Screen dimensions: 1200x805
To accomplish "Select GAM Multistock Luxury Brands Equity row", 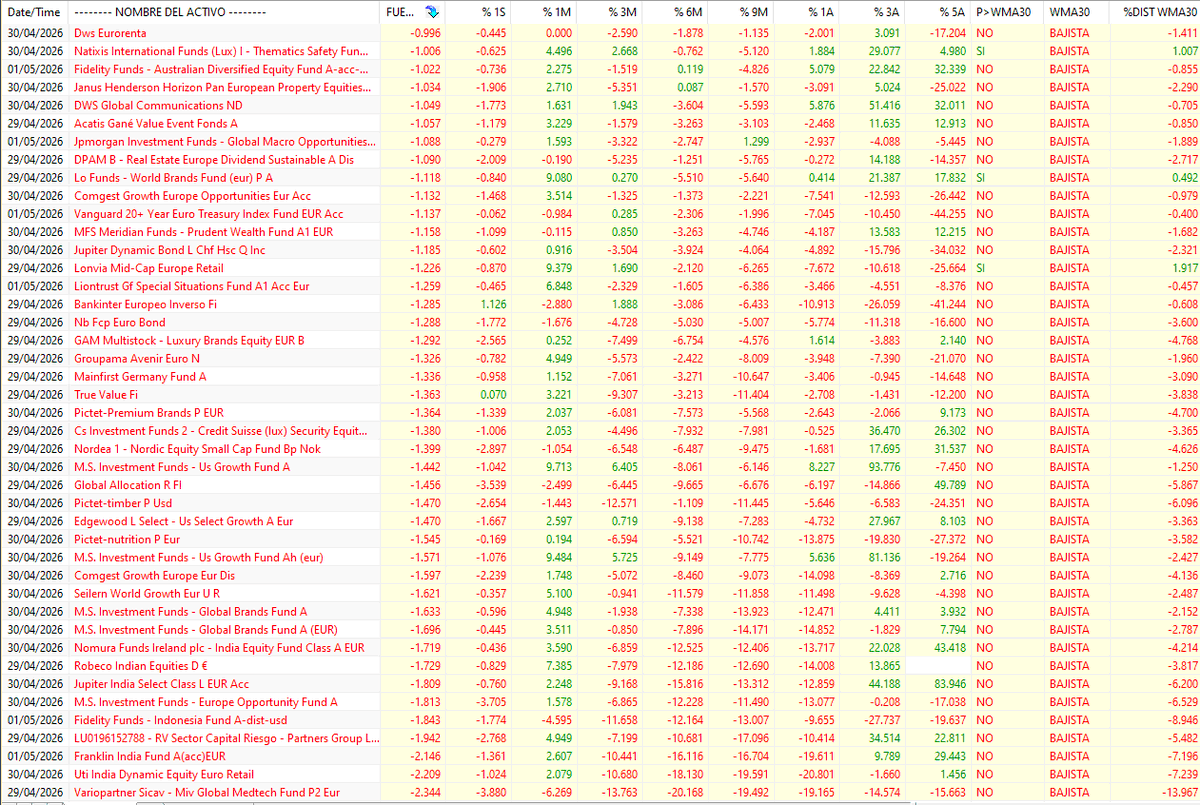I will [600, 340].
